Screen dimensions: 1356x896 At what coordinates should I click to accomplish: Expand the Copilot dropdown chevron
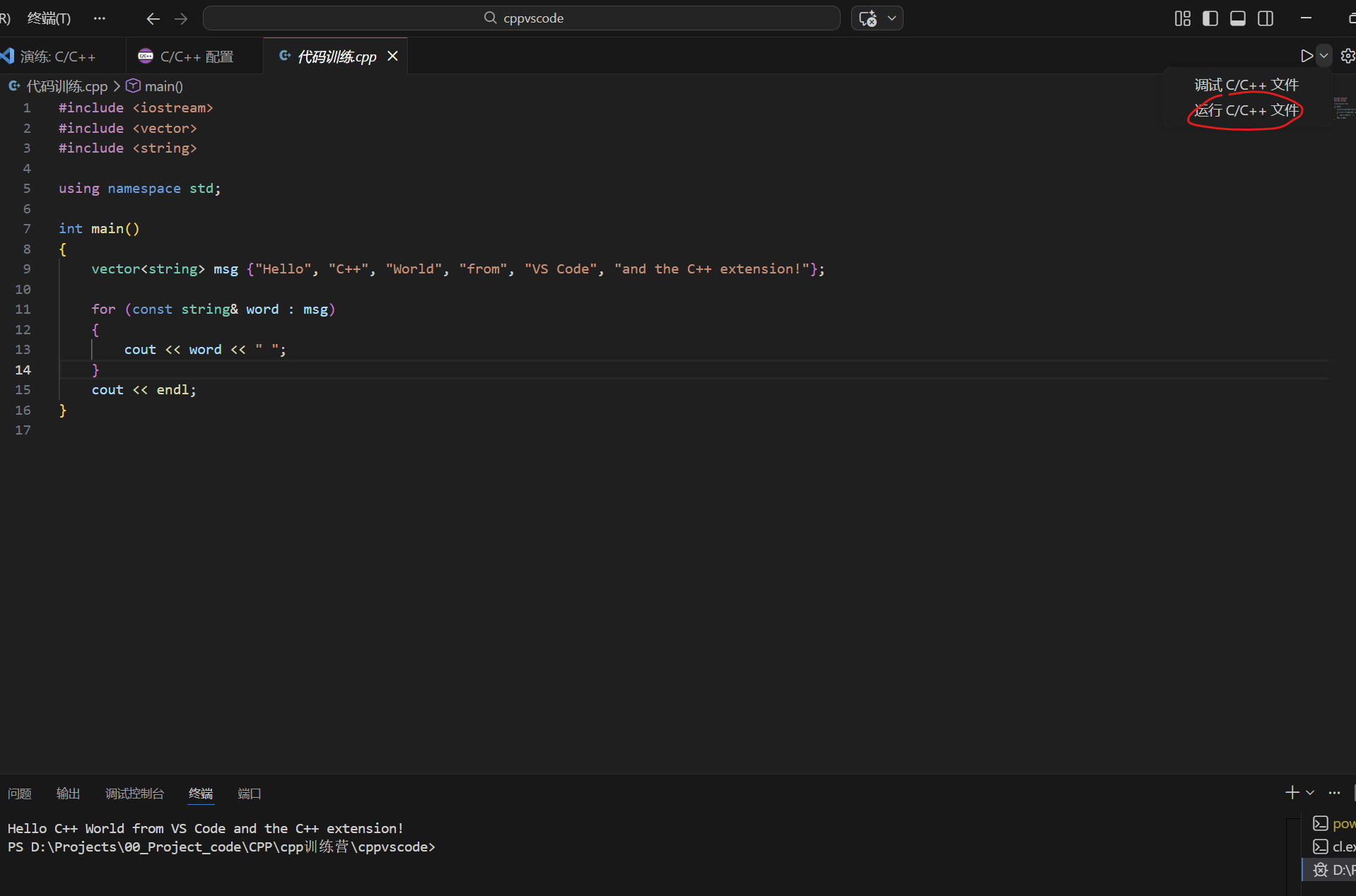892,18
